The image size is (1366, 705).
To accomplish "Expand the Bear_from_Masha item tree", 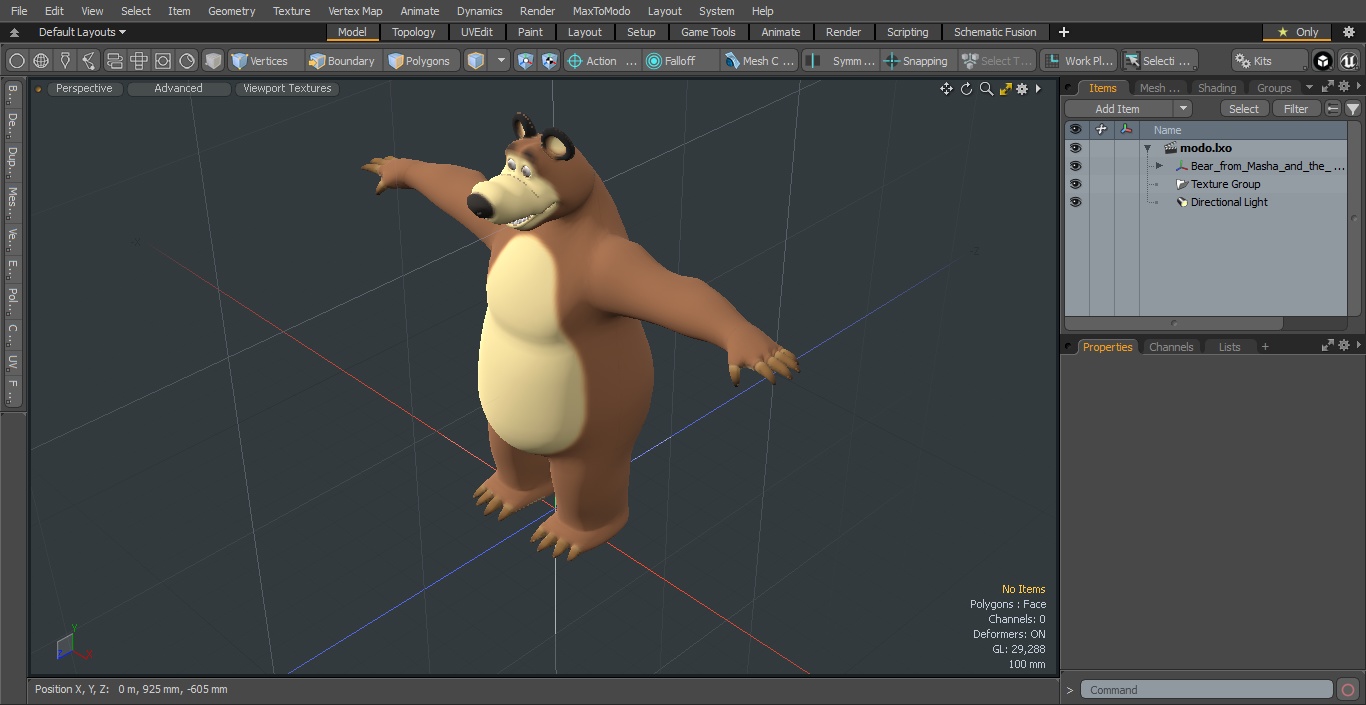I will pos(1159,166).
